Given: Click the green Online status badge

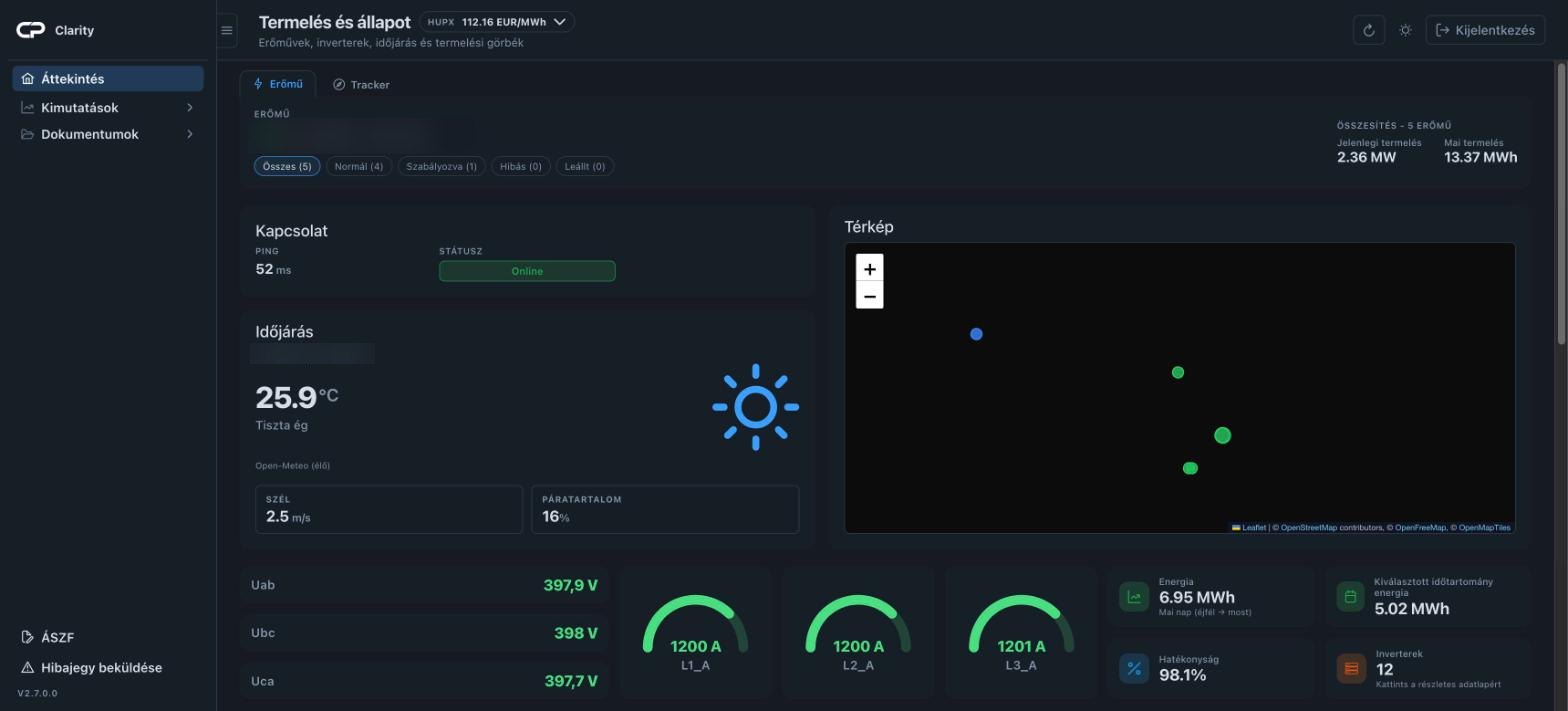Looking at the screenshot, I should (x=527, y=271).
